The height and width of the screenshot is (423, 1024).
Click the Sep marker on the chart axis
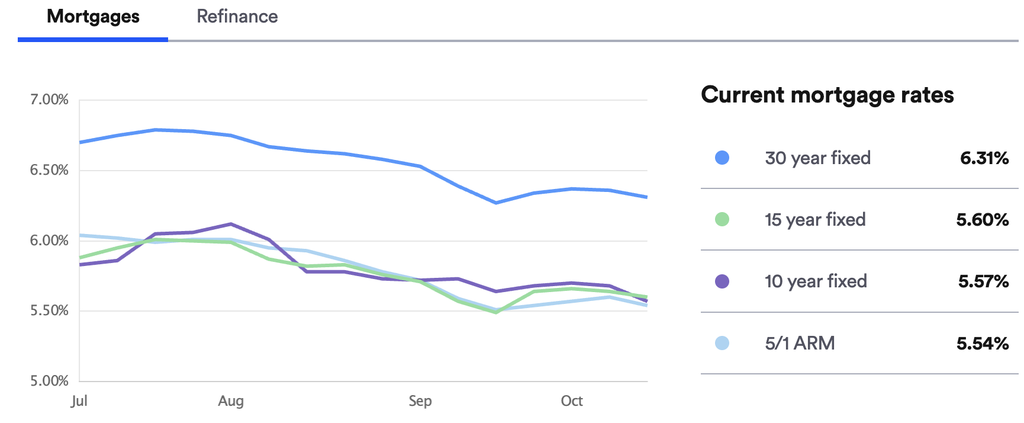420,401
